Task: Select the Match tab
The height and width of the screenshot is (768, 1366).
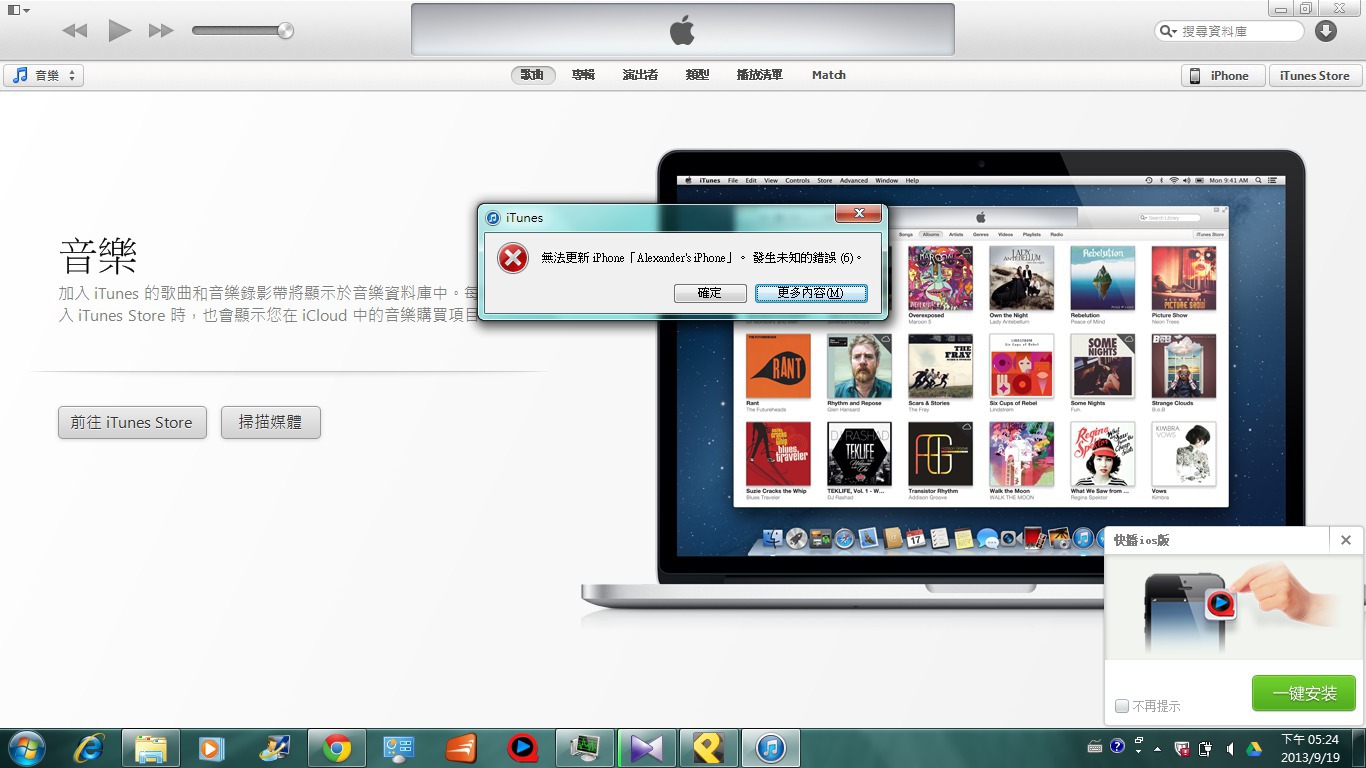Action: pos(829,75)
